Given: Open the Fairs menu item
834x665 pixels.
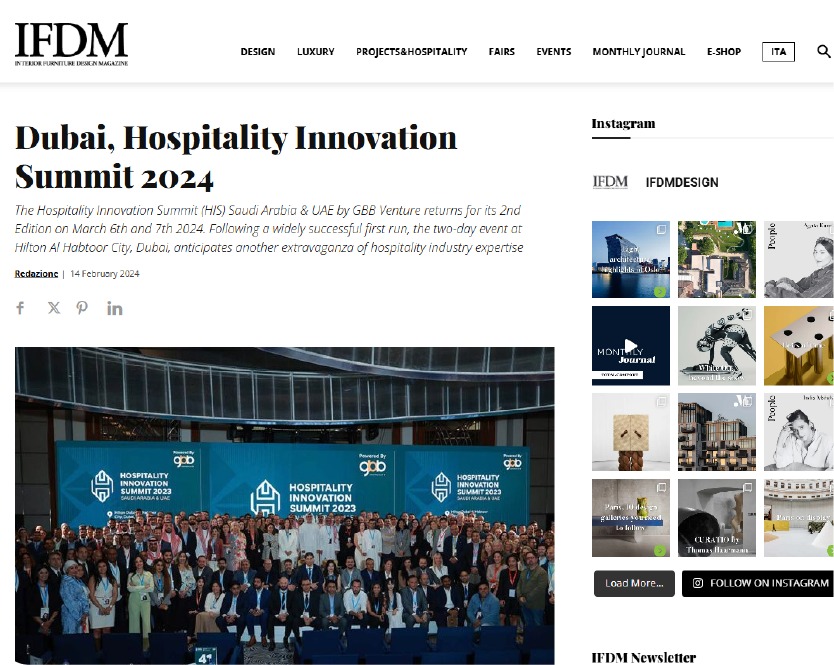Looking at the screenshot, I should click(502, 52).
